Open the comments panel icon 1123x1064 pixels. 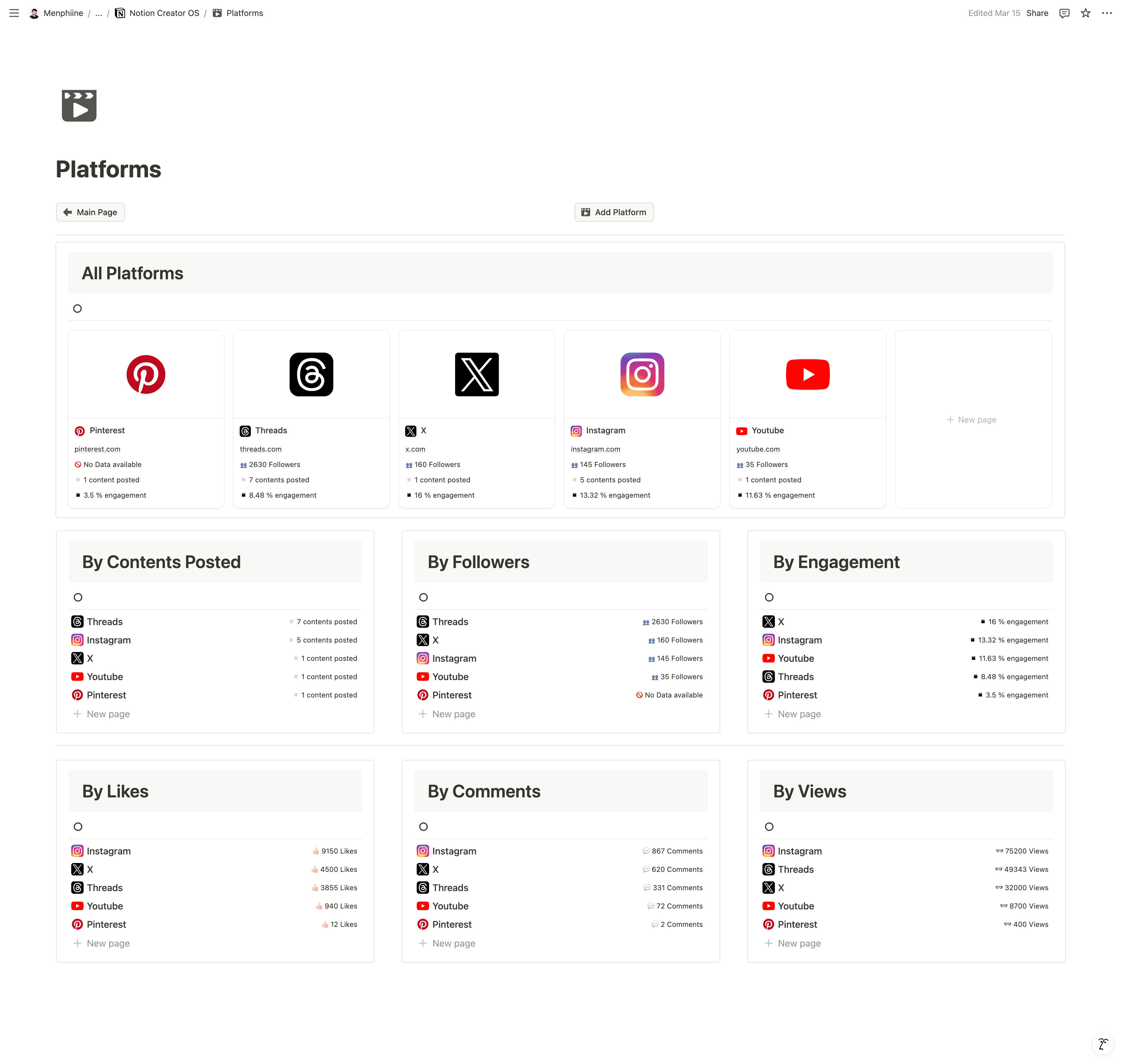coord(1064,13)
